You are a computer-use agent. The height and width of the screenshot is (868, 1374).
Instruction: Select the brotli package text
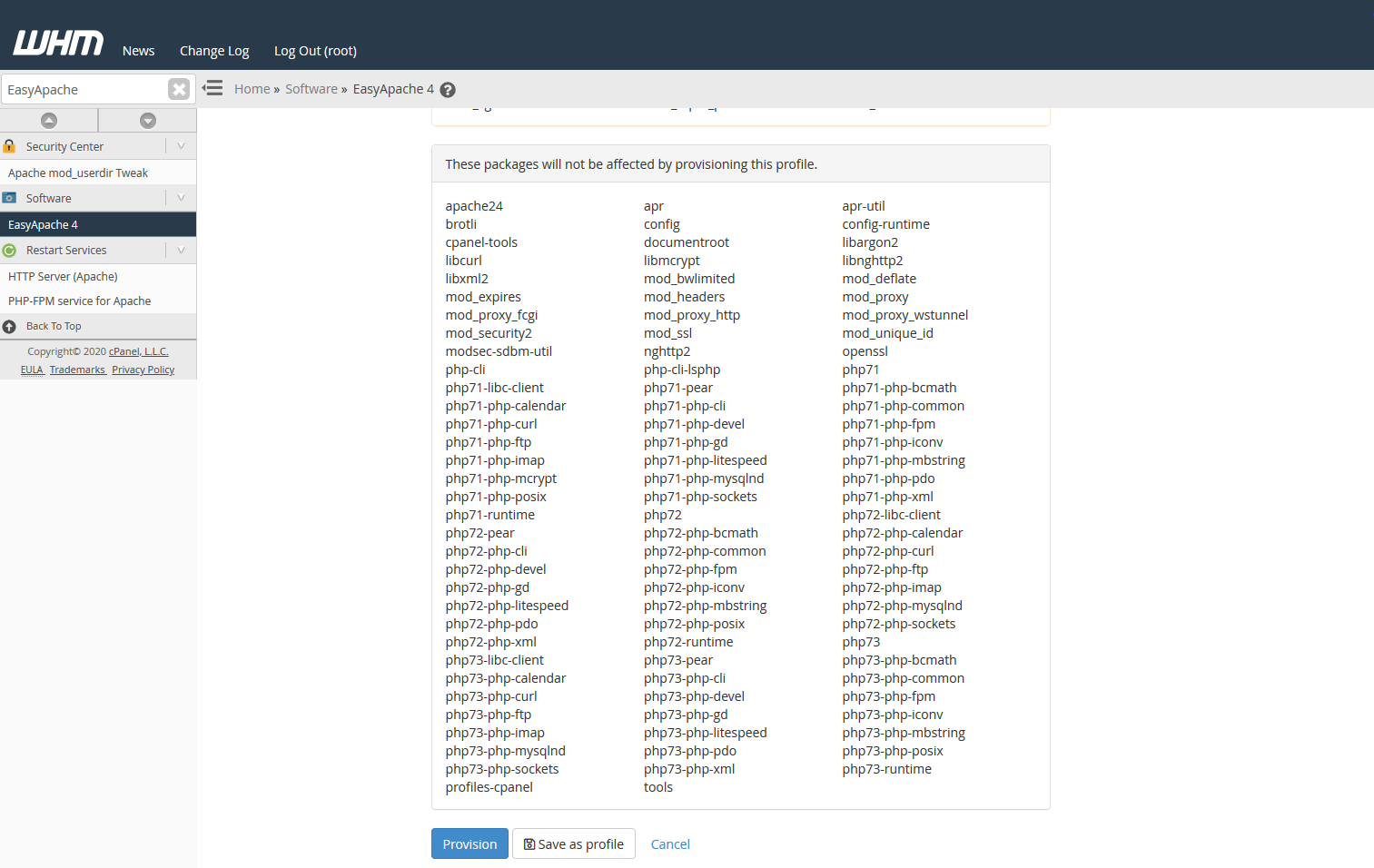click(x=460, y=224)
